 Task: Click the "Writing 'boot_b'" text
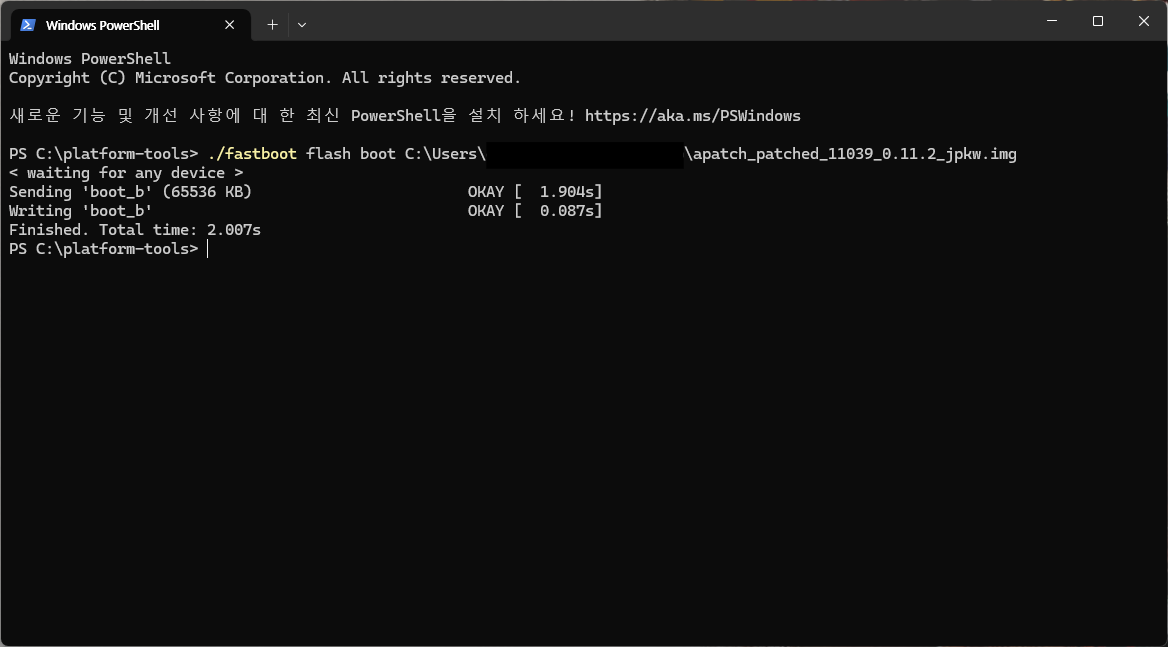tap(80, 211)
